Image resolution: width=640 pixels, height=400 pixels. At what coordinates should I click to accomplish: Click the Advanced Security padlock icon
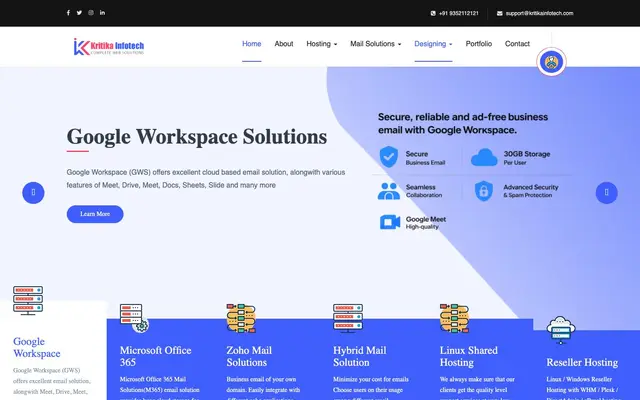[484, 191]
